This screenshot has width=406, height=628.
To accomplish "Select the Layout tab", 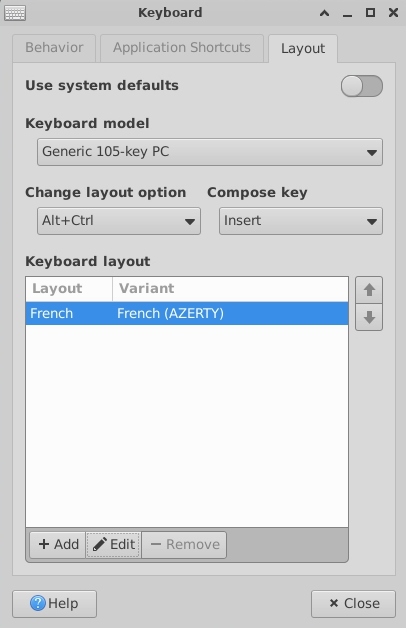I will pos(303,48).
